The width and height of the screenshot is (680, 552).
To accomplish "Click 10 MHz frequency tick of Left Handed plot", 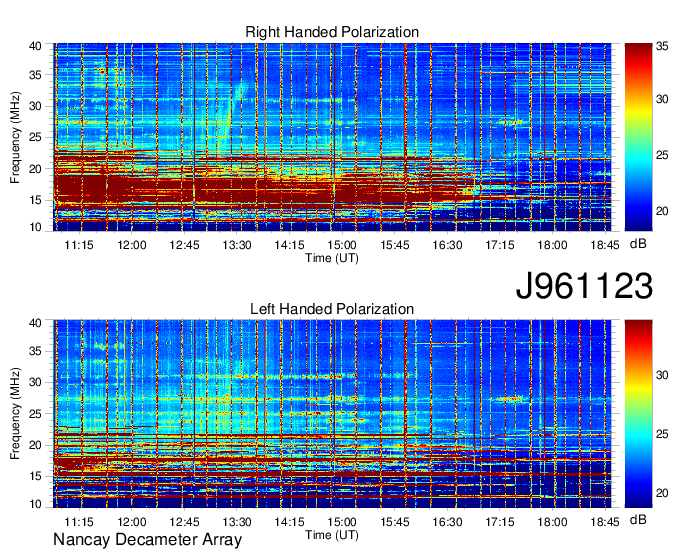I will click(x=35, y=504).
